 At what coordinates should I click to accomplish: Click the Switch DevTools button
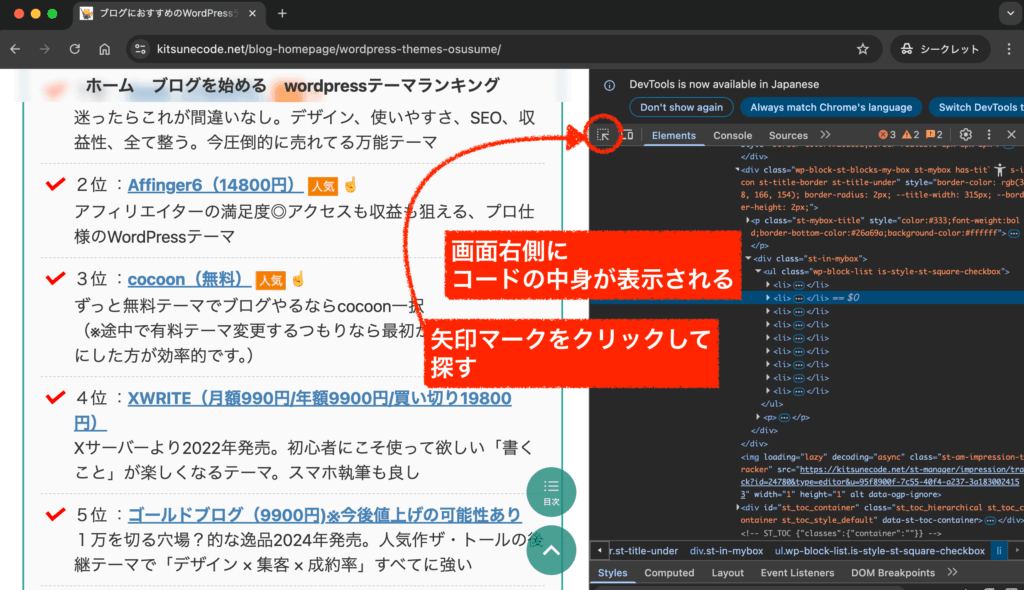pyautogui.click(x=976, y=107)
